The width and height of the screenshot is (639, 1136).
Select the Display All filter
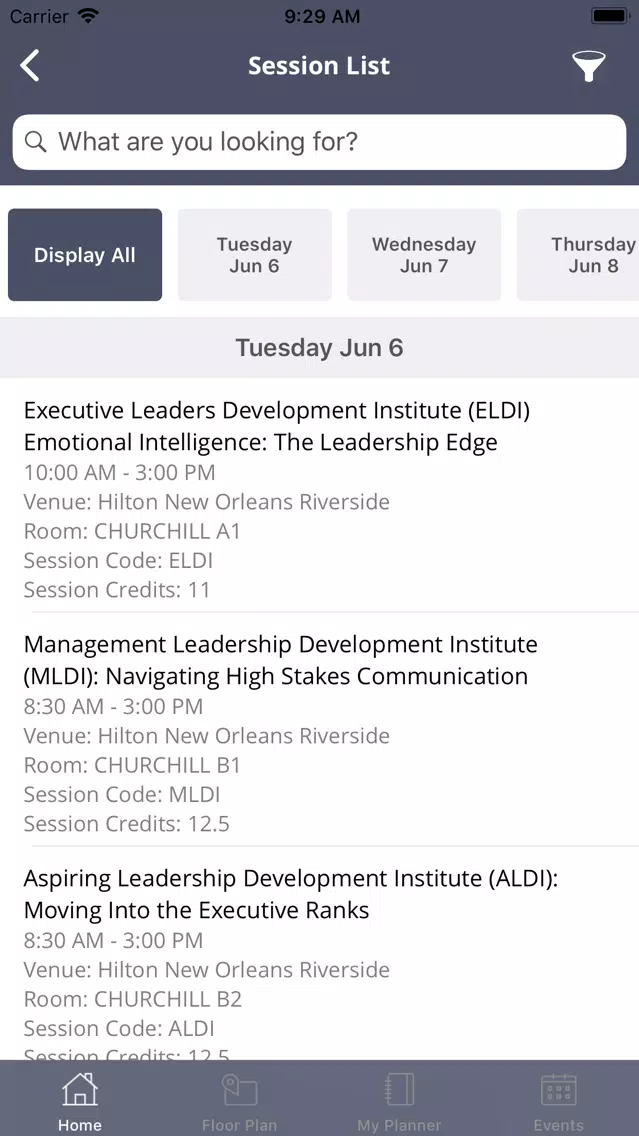pos(85,255)
